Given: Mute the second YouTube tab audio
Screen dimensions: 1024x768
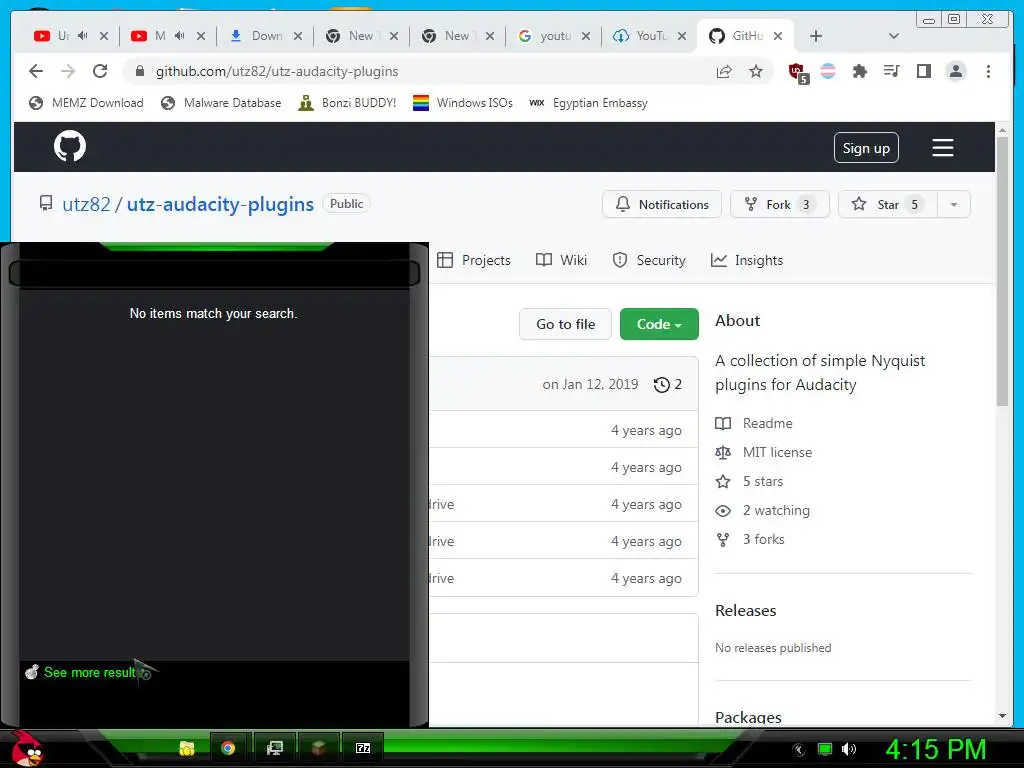Looking at the screenshot, I should [x=180, y=36].
